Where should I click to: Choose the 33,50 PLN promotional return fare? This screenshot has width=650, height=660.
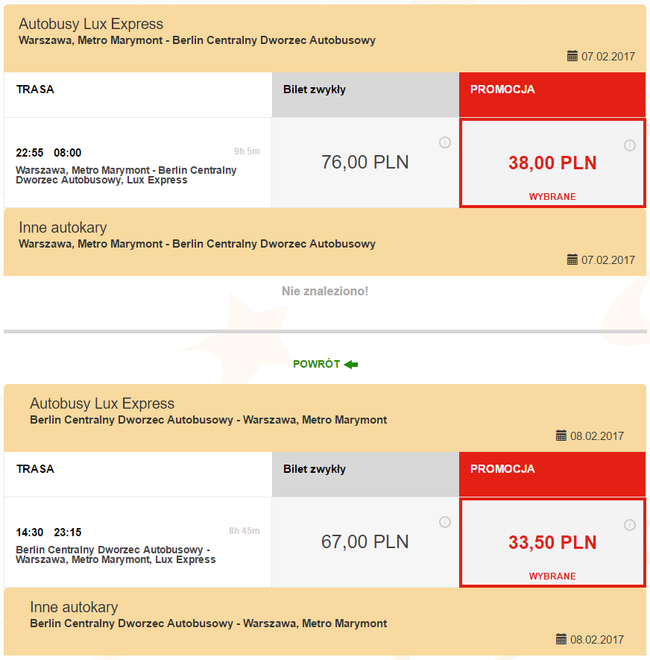click(x=552, y=543)
